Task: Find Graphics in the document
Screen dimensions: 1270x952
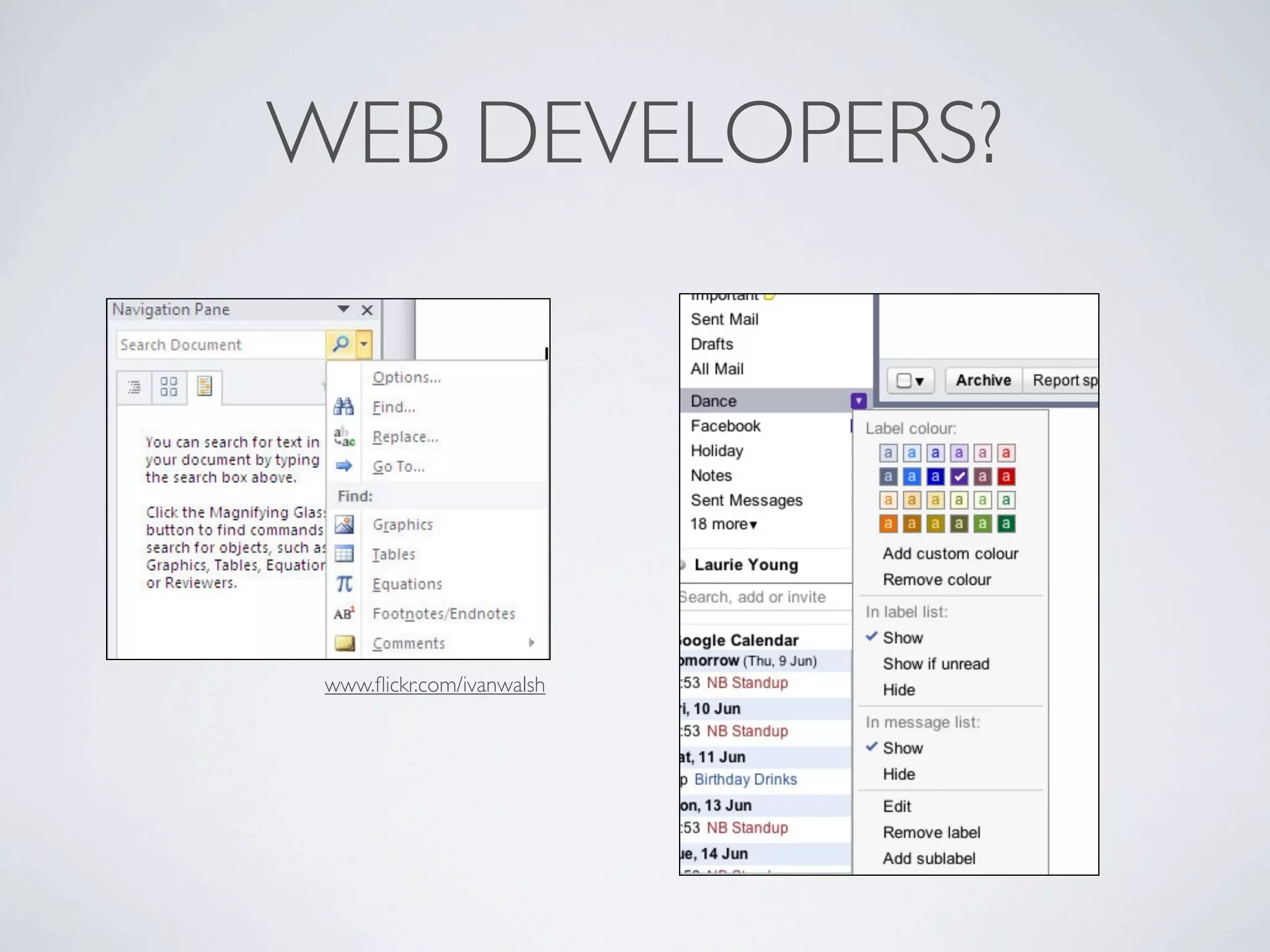Action: (x=403, y=525)
